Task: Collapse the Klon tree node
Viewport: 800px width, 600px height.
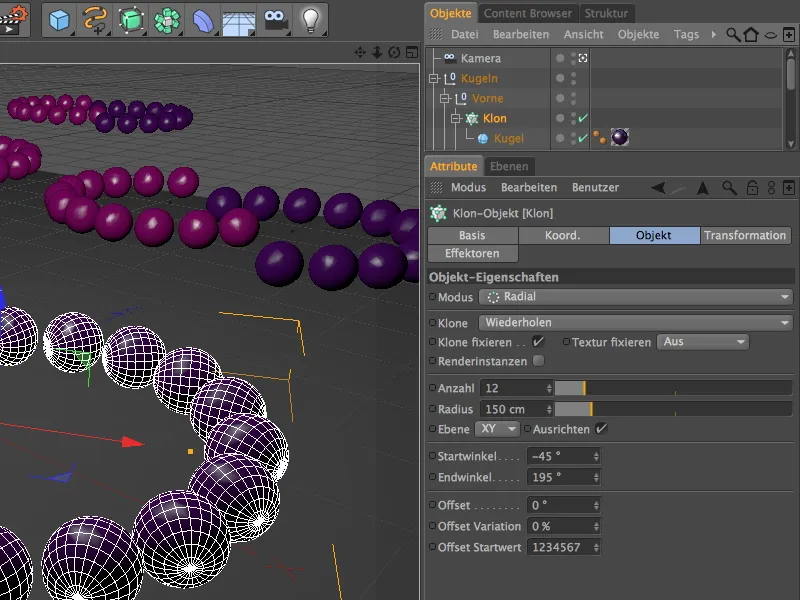Action: click(456, 118)
